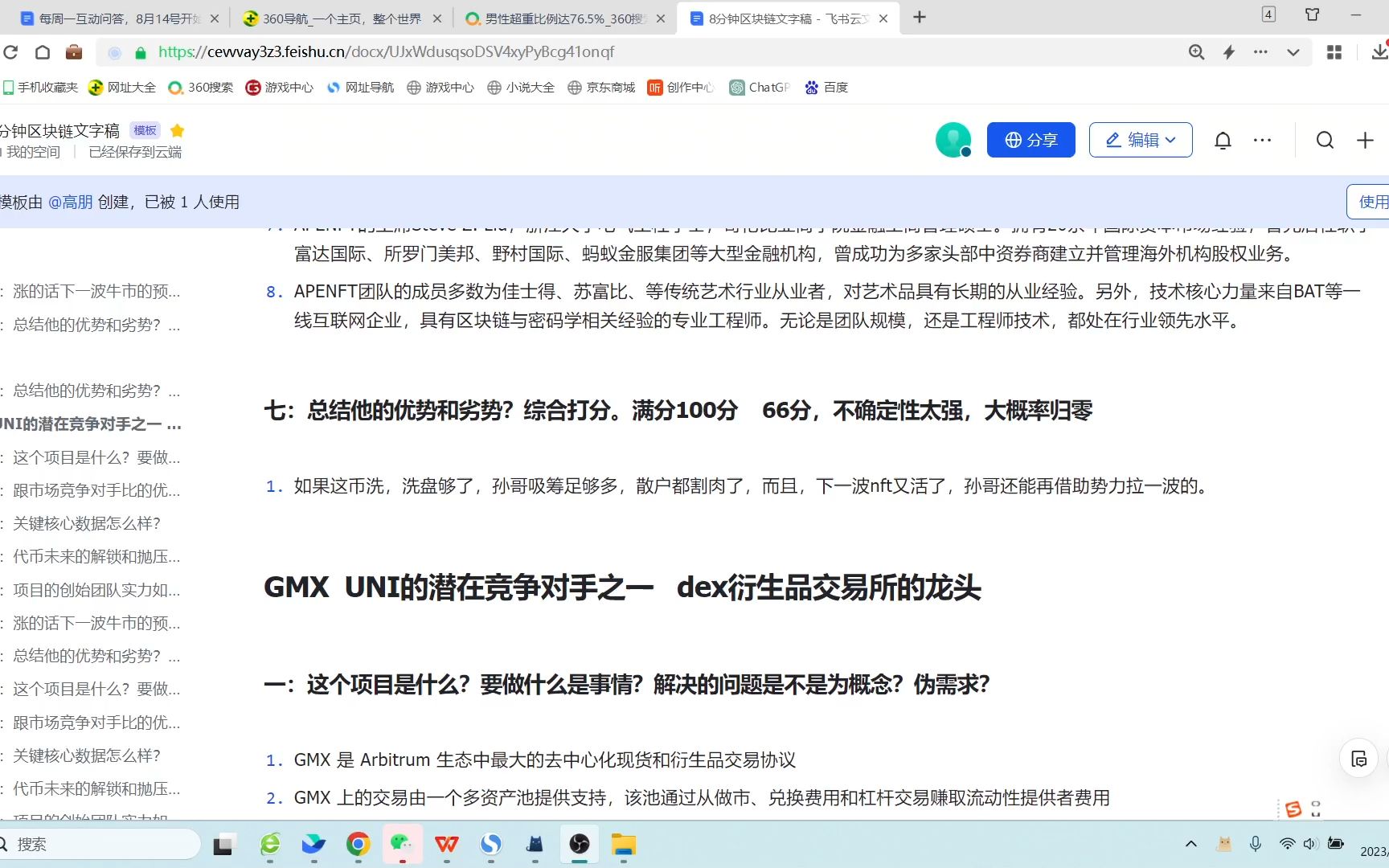This screenshot has width=1389, height=868.
Task: Expand the address bar dropdown chevron
Action: click(x=1293, y=52)
